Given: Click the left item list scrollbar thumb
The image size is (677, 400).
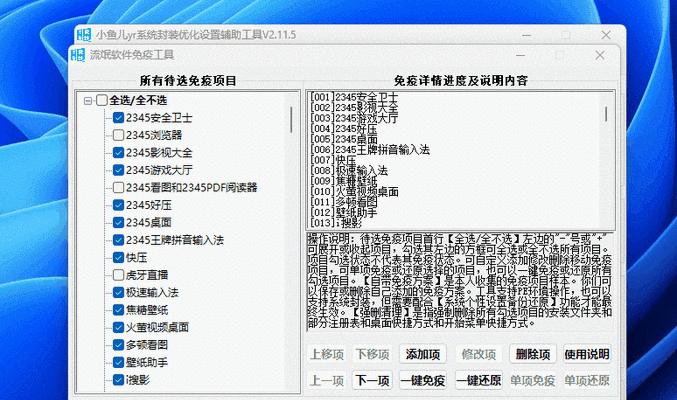Looking at the screenshot, I should tap(291, 120).
